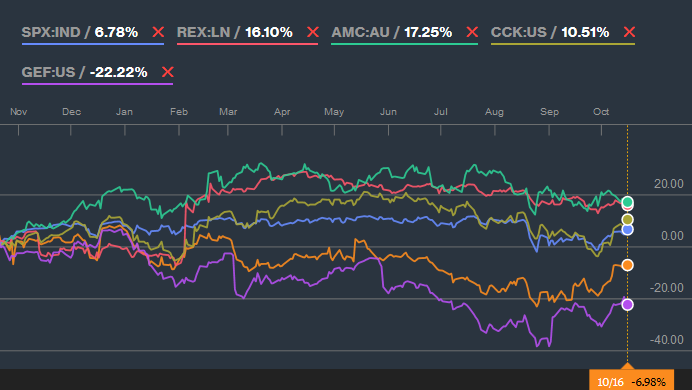The height and width of the screenshot is (390, 692).
Task: Click the olive CCK:US endpoint dot
Action: pyautogui.click(x=628, y=220)
